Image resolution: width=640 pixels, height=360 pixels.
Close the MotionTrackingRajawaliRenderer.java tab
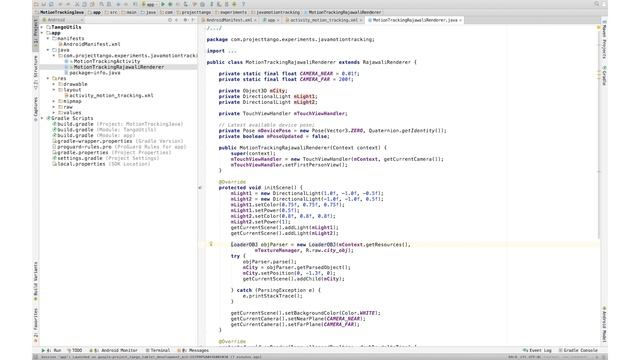coord(460,20)
